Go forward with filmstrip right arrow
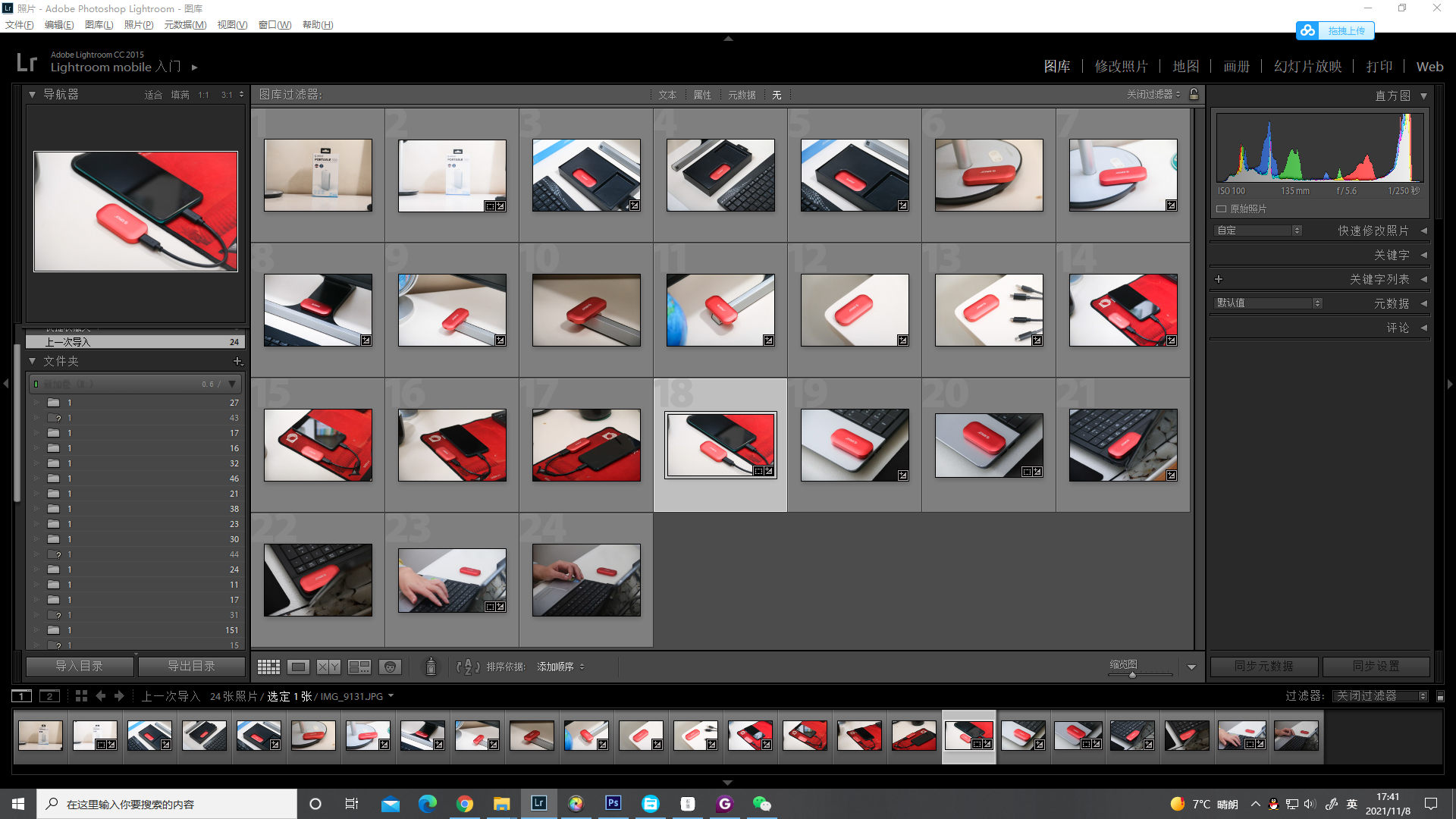 [x=119, y=696]
